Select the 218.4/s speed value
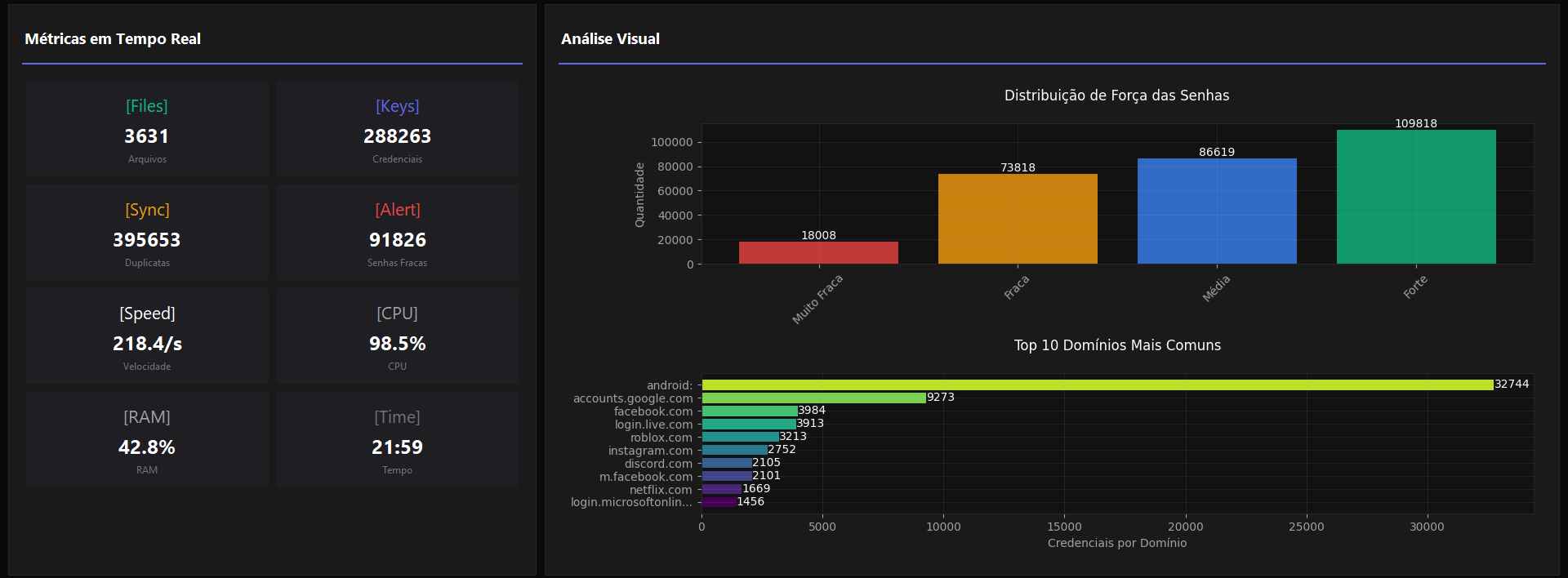Screen dimensions: 1568x578 pos(147,344)
